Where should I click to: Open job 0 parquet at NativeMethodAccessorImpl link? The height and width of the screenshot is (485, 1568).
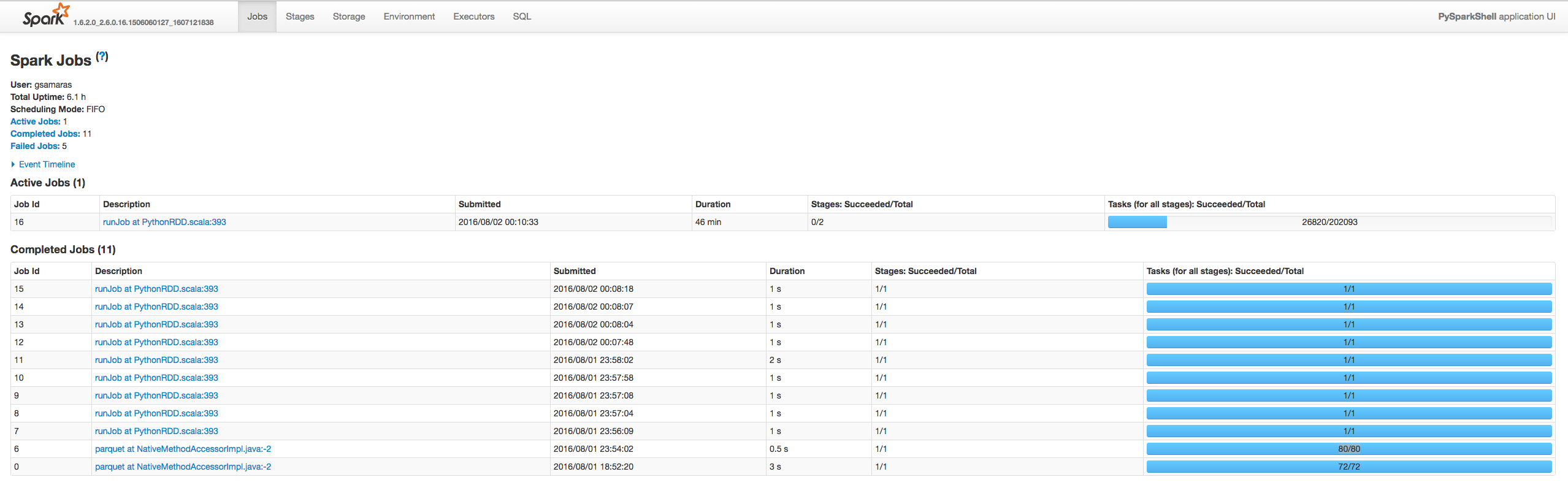click(183, 467)
